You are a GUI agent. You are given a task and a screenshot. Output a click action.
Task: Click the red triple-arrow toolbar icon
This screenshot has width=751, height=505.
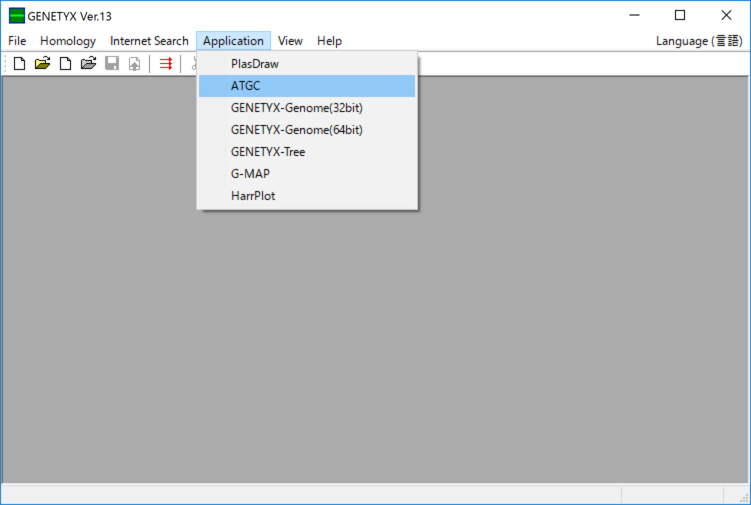(x=166, y=64)
